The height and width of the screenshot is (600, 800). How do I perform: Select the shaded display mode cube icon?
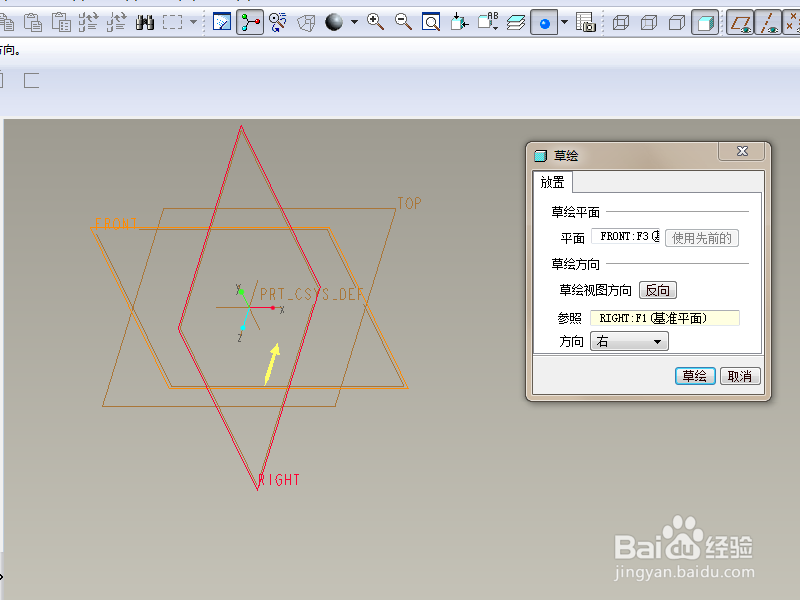click(705, 22)
